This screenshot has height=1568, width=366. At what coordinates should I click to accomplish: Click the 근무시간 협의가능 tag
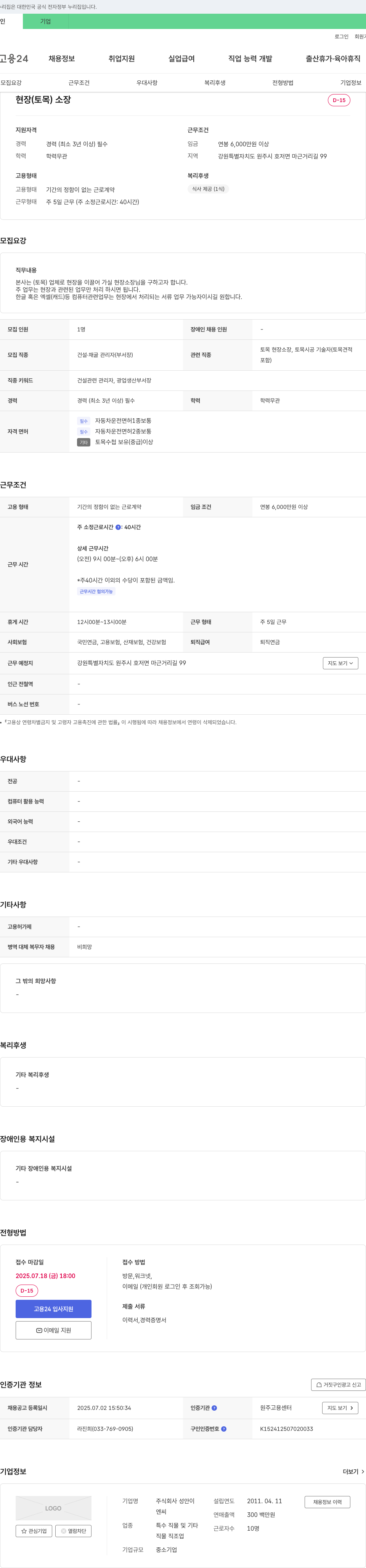96,592
